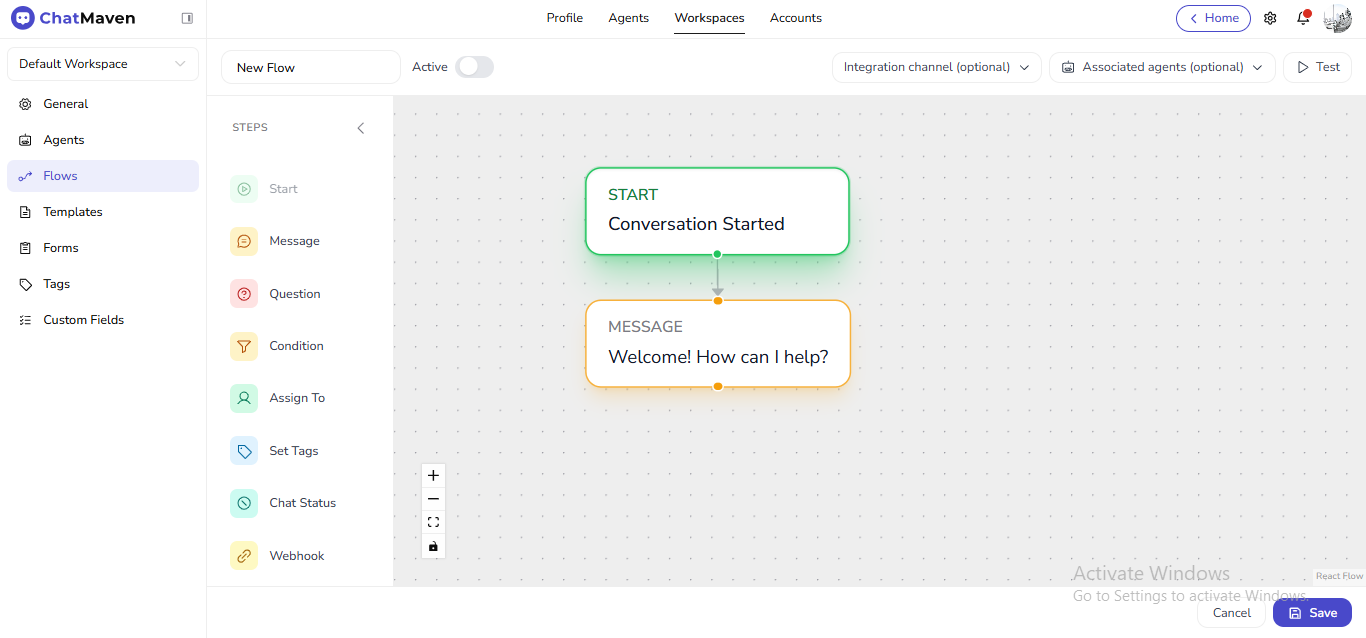Select the Assign To step icon
This screenshot has width=1366, height=638.
click(x=243, y=398)
